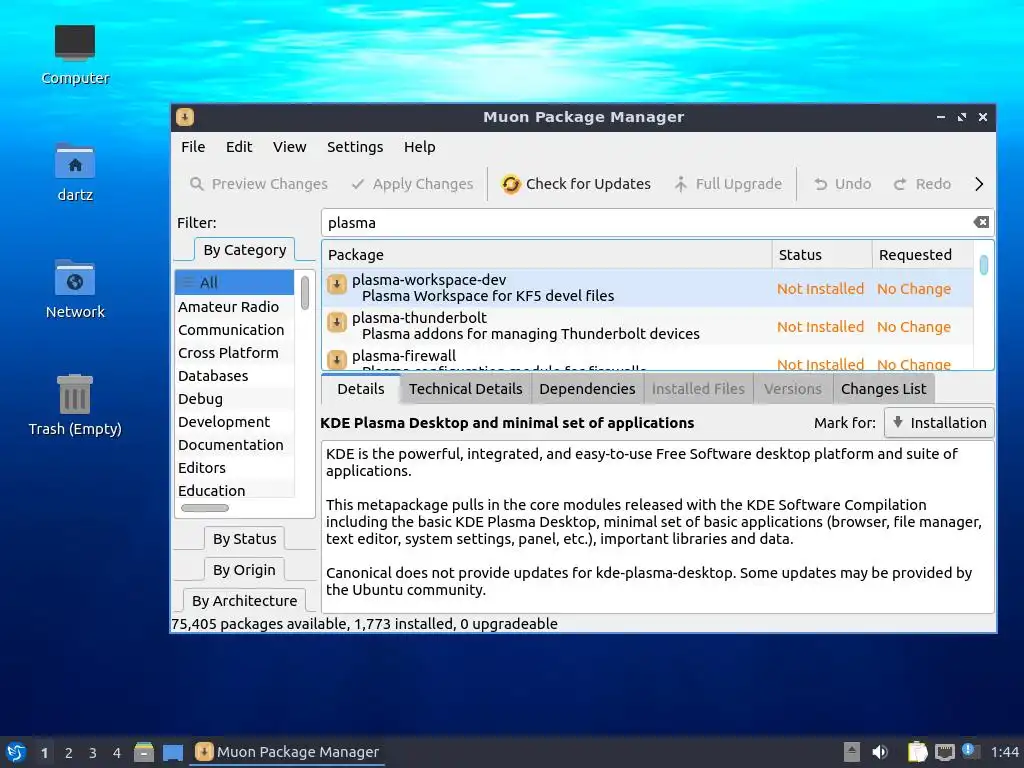Open the start menu in the taskbar

pyautogui.click(x=16, y=752)
